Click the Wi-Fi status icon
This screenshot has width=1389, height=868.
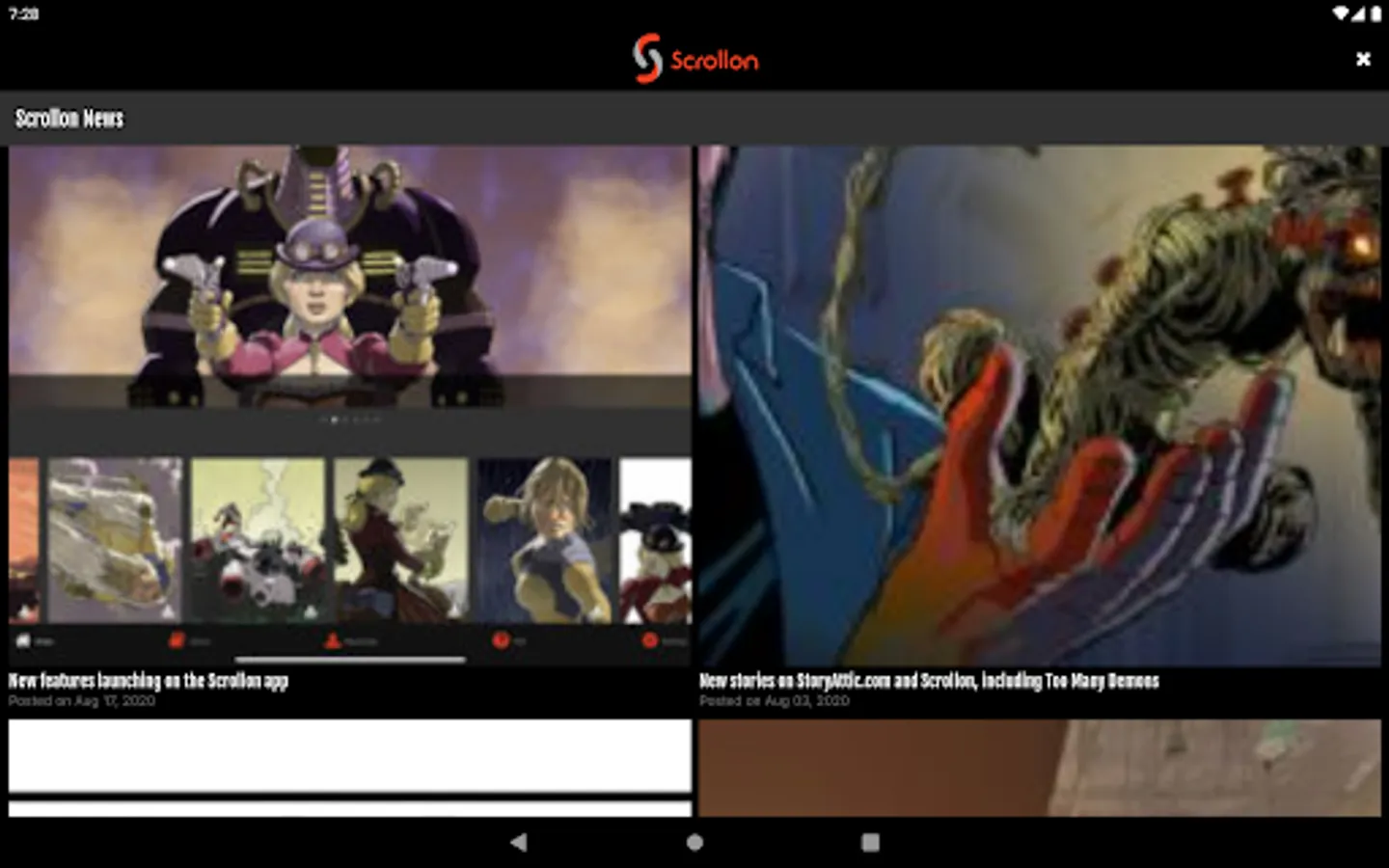tap(1342, 14)
